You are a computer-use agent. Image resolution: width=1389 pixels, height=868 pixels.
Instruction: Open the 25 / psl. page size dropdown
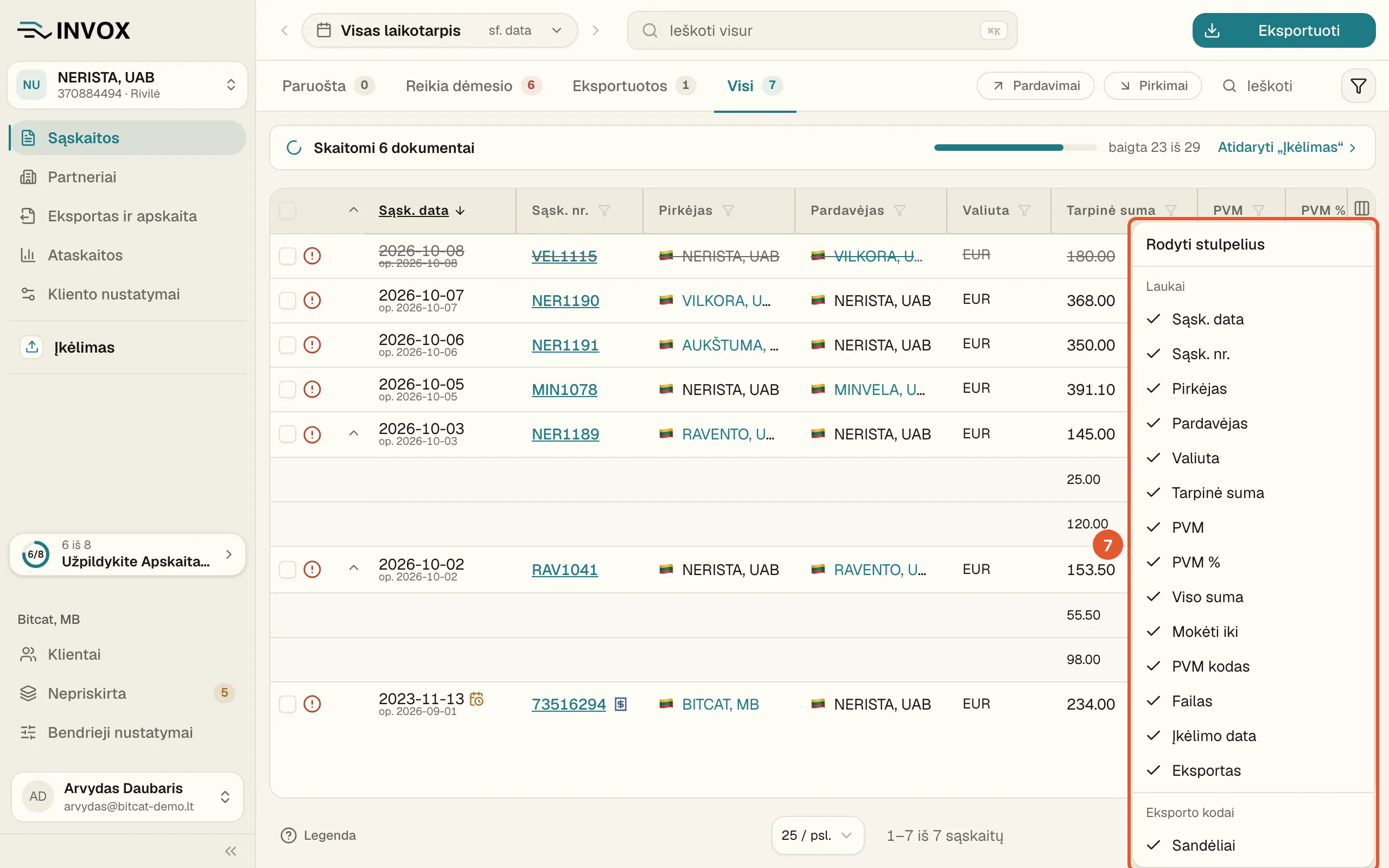coord(817,835)
